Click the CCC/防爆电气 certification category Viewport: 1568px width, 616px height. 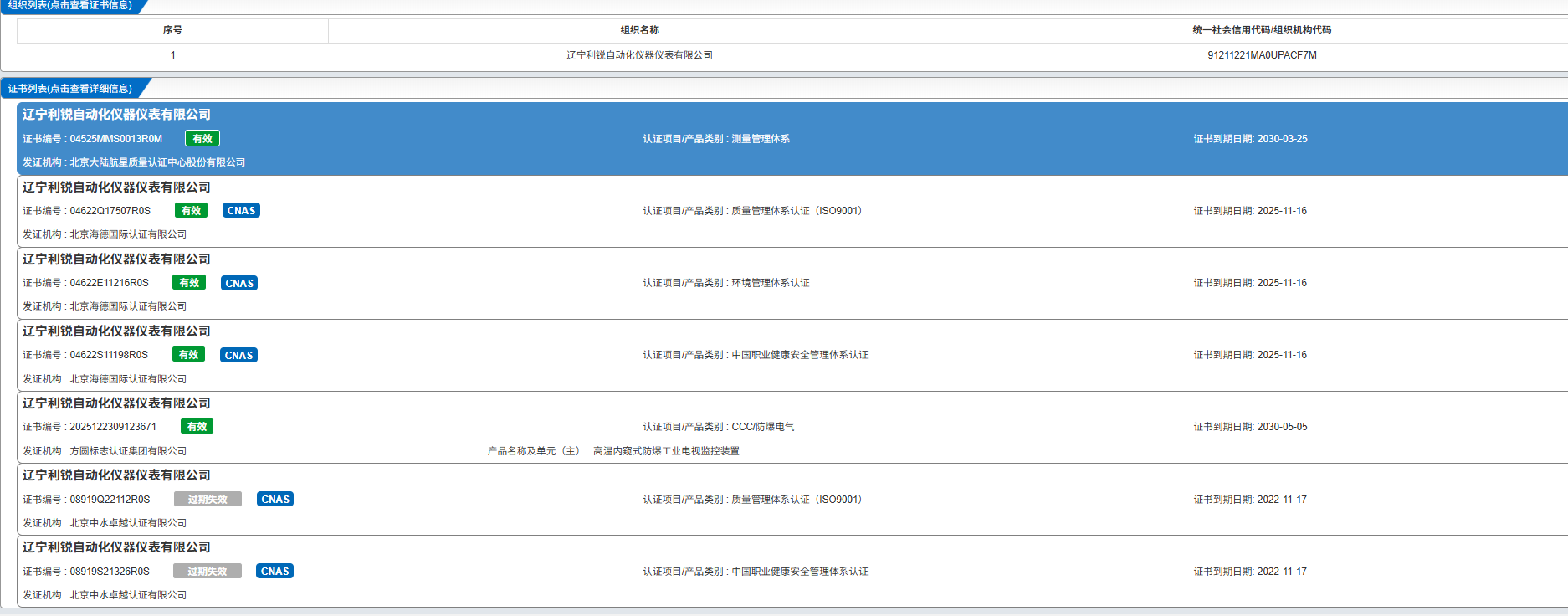click(x=763, y=427)
